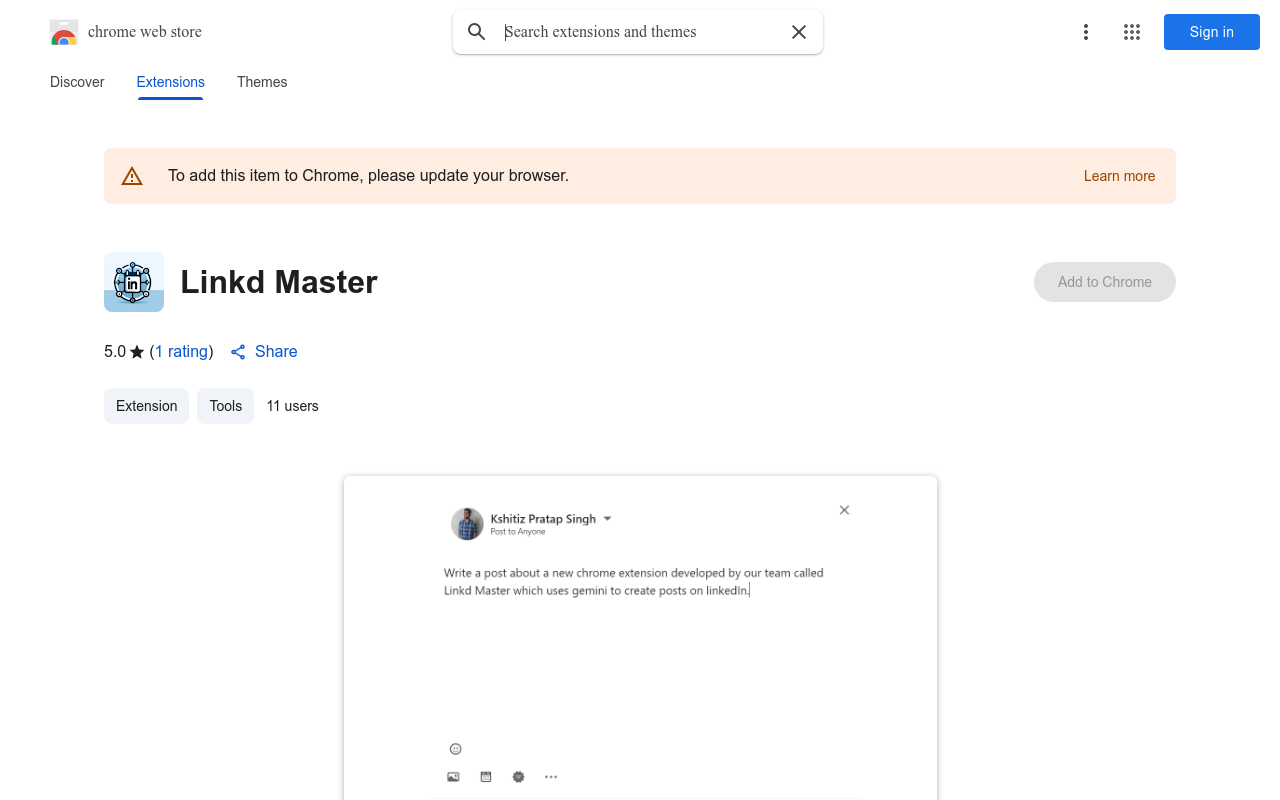This screenshot has width=1280, height=800.
Task: Click the add image icon in screenshot
Action: tap(453, 777)
